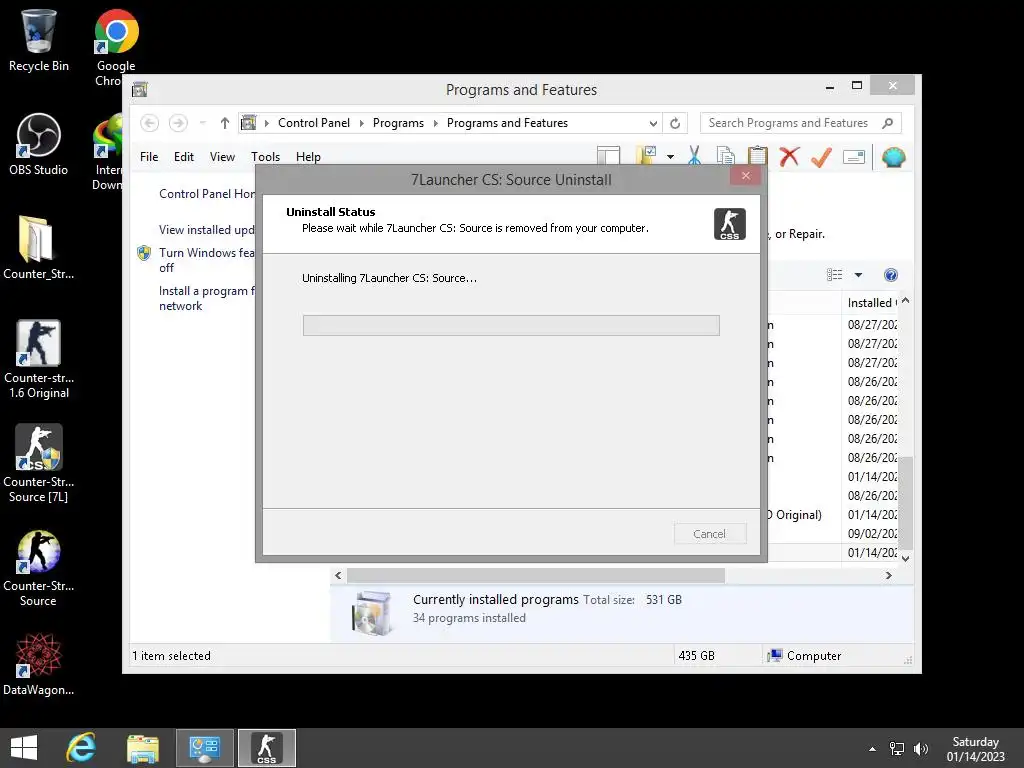Viewport: 1024px width, 768px height.
Task: Click vertical scrollbar up arrow in program list
Action: 906,301
